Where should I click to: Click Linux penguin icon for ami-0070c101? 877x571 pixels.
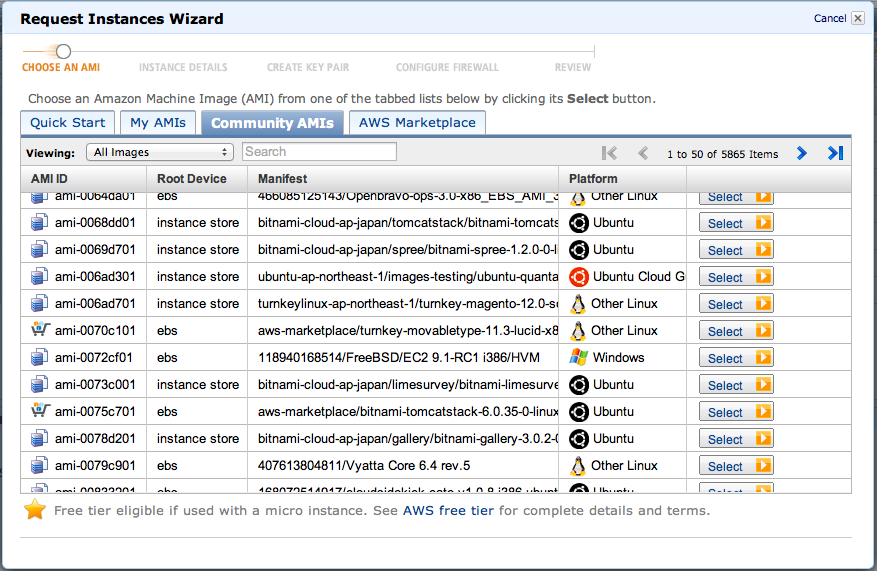(578, 331)
